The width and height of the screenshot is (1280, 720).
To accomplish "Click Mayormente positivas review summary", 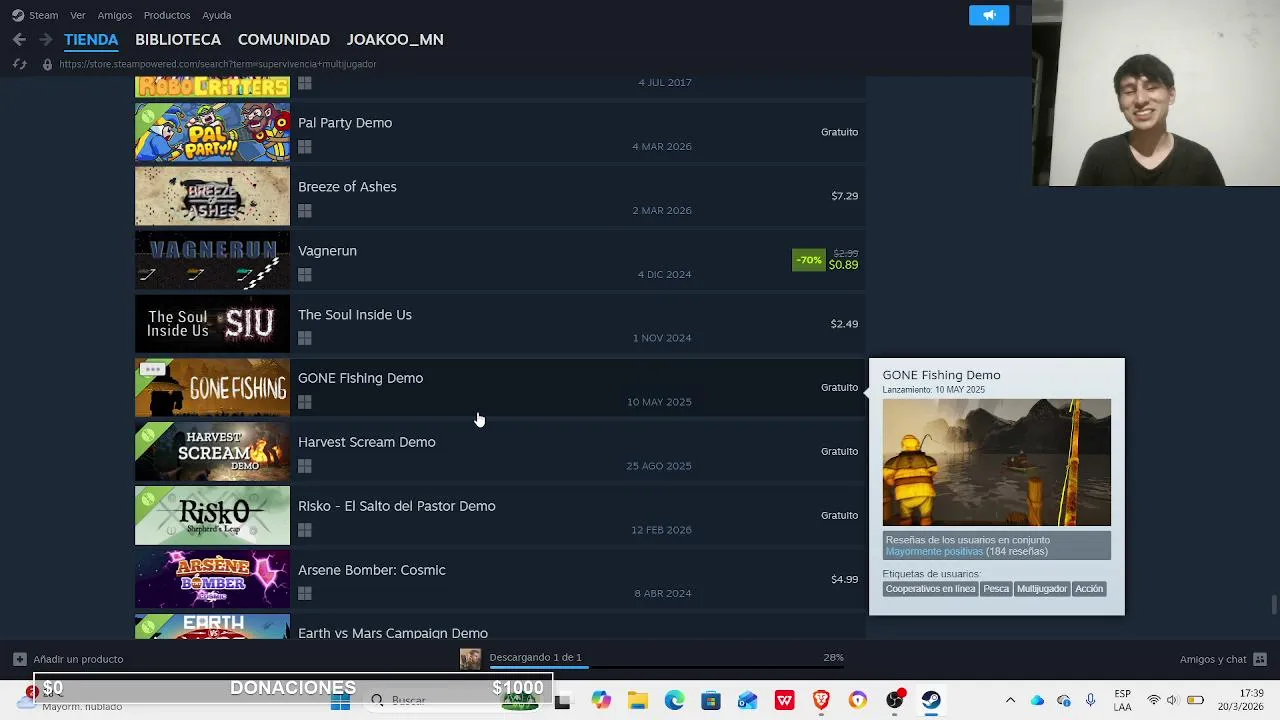I will [934, 552].
